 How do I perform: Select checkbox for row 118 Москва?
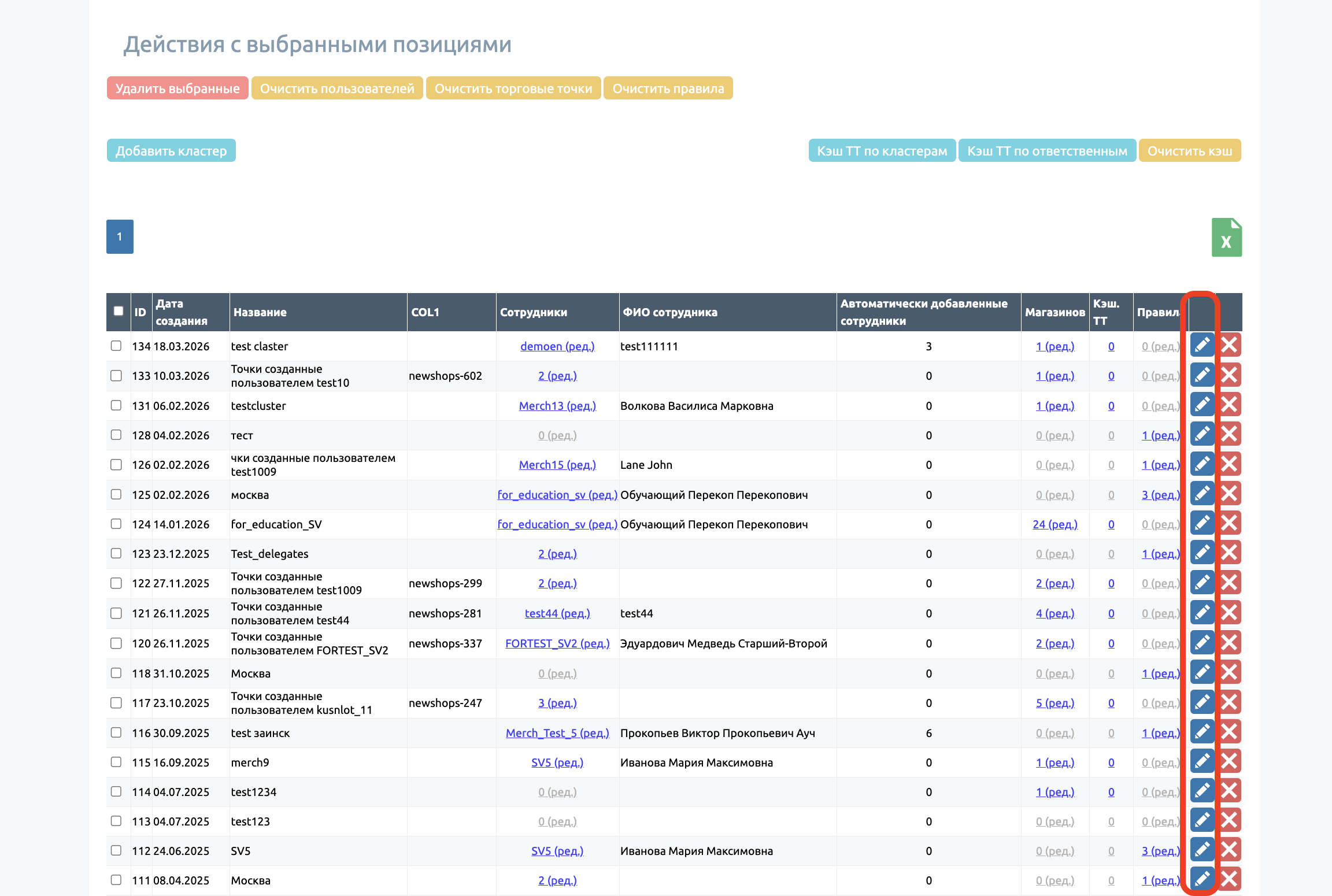(116, 673)
